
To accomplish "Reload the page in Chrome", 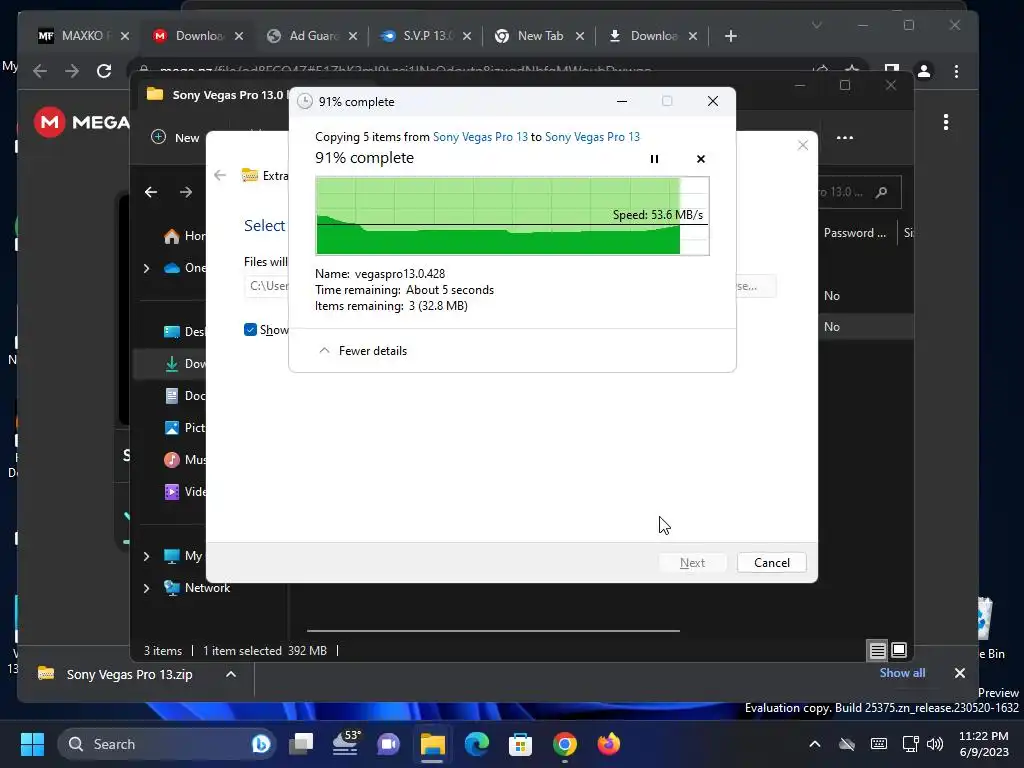I will 104,71.
